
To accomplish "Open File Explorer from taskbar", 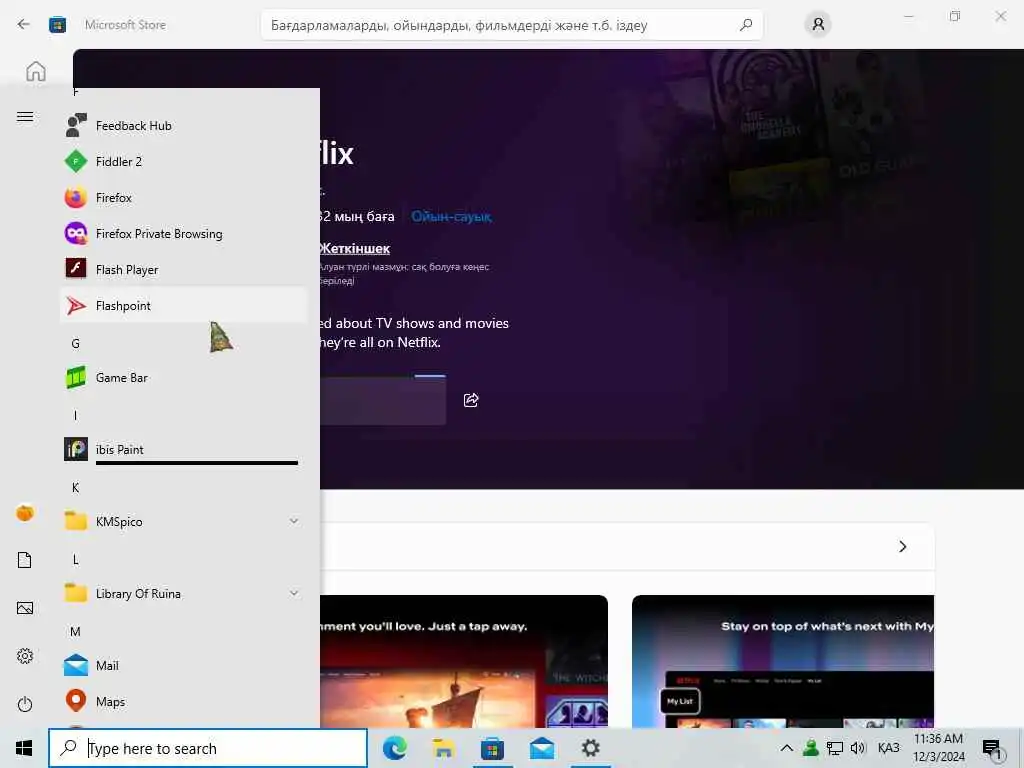I will (443, 748).
